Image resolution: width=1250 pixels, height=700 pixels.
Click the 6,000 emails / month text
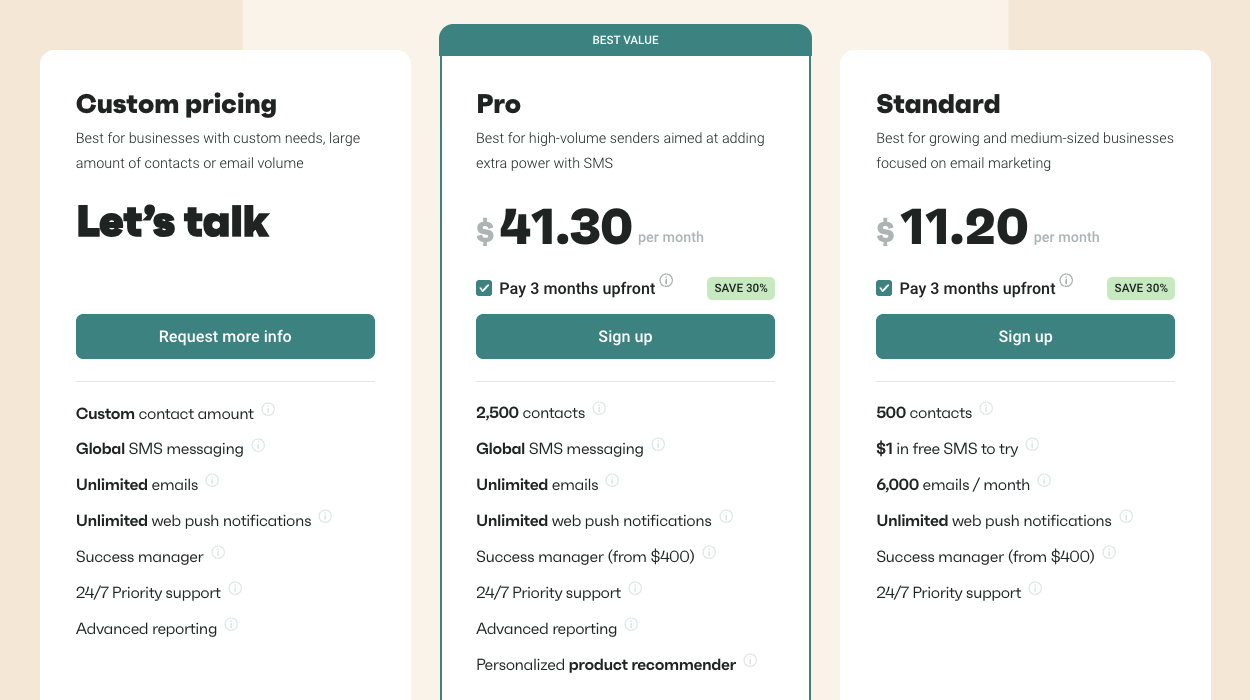[x=953, y=484]
